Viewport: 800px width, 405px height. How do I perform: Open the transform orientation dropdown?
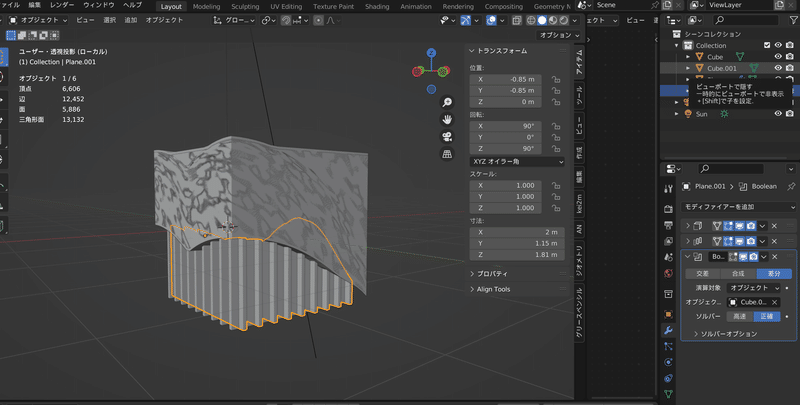pyautogui.click(x=234, y=20)
